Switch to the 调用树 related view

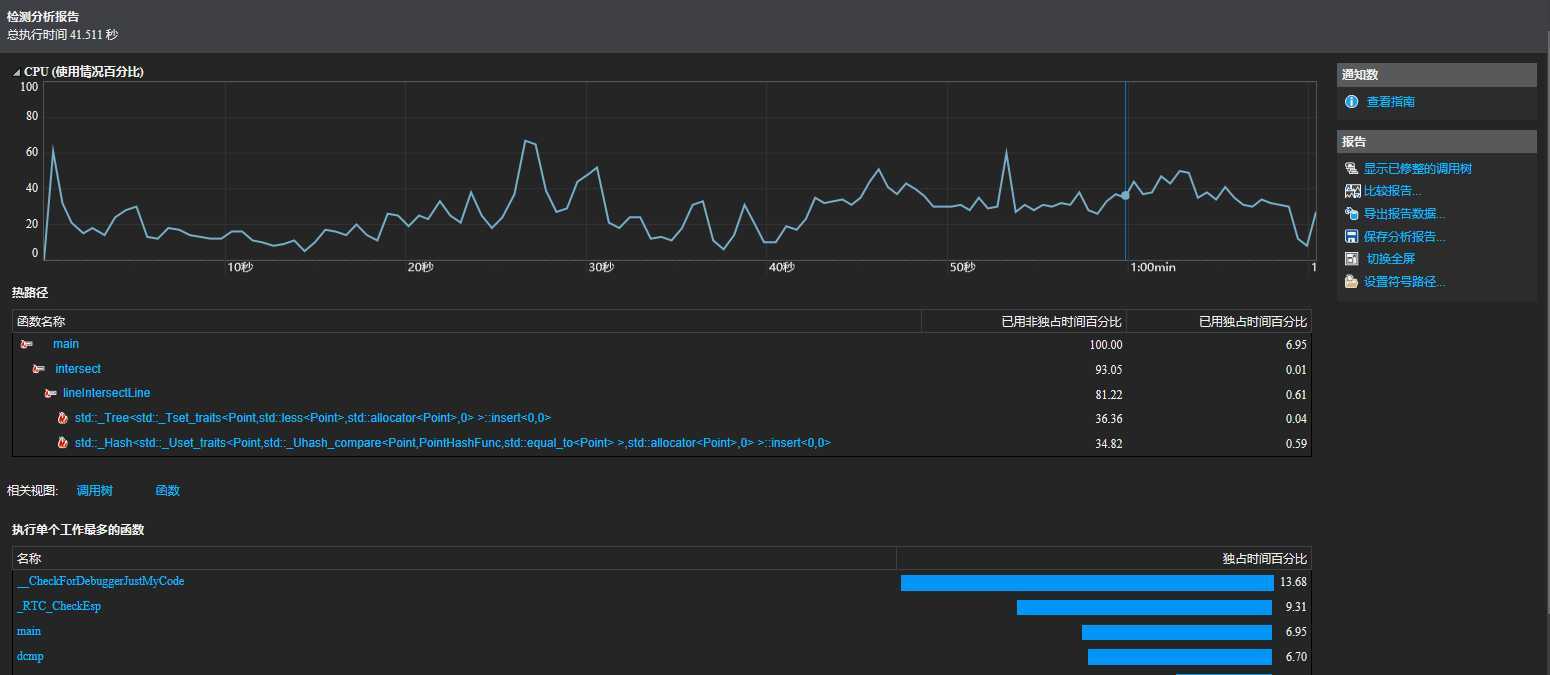point(95,491)
